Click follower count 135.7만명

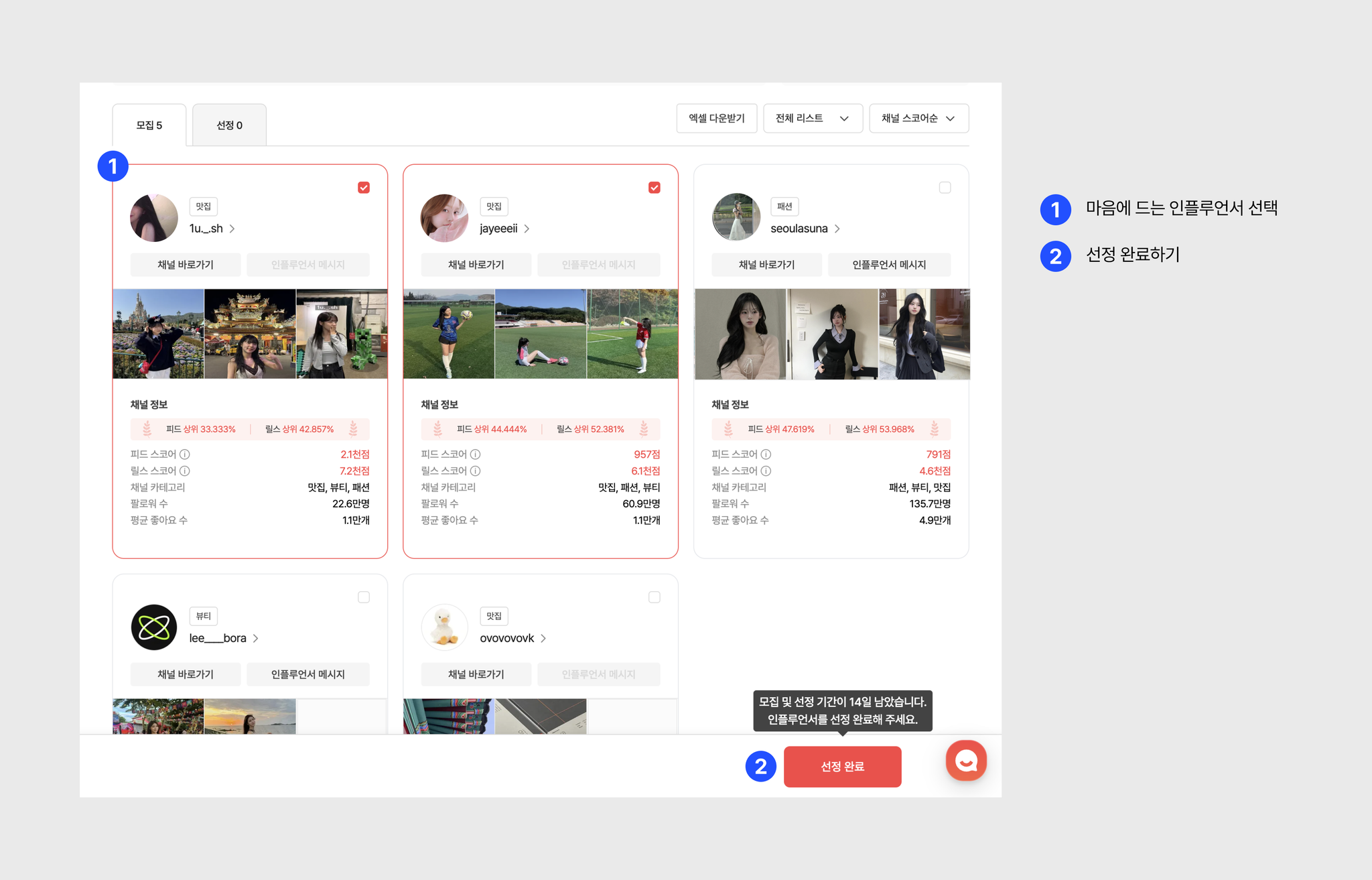pyautogui.click(x=930, y=504)
